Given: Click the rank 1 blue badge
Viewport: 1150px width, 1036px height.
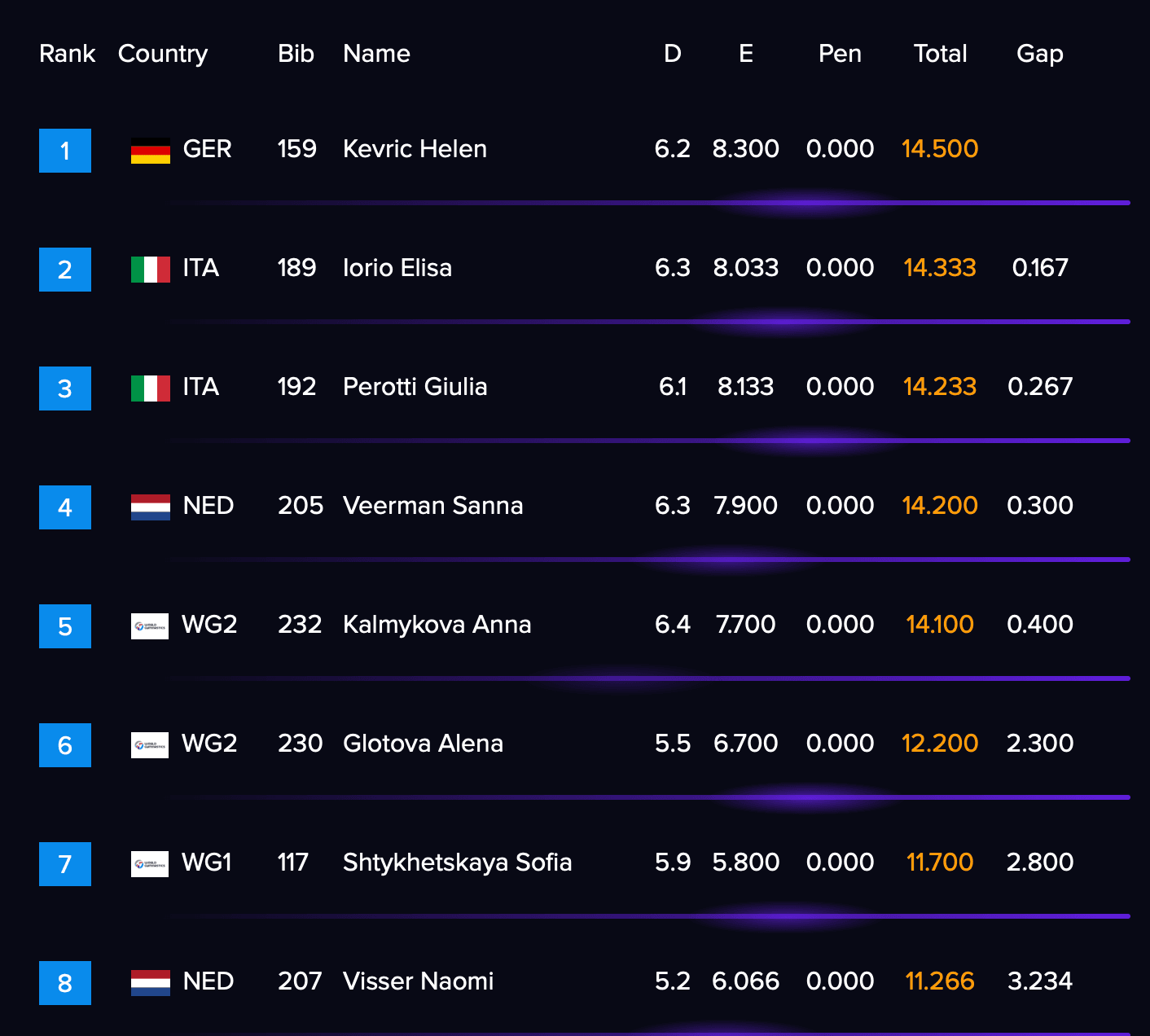Looking at the screenshot, I should tap(65, 151).
